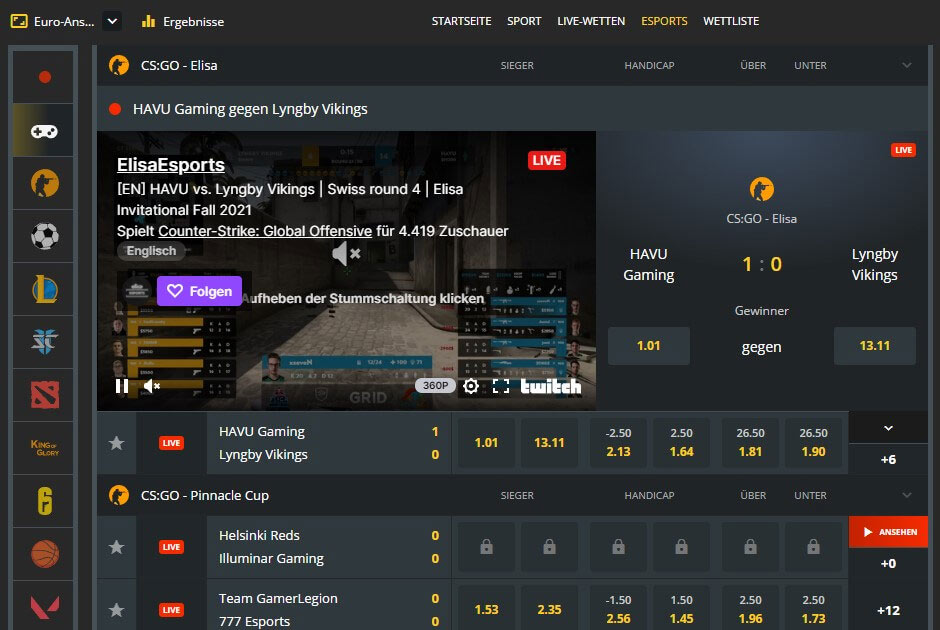Select the StarCraft sidebar icon
The image size is (940, 630).
pos(44,342)
